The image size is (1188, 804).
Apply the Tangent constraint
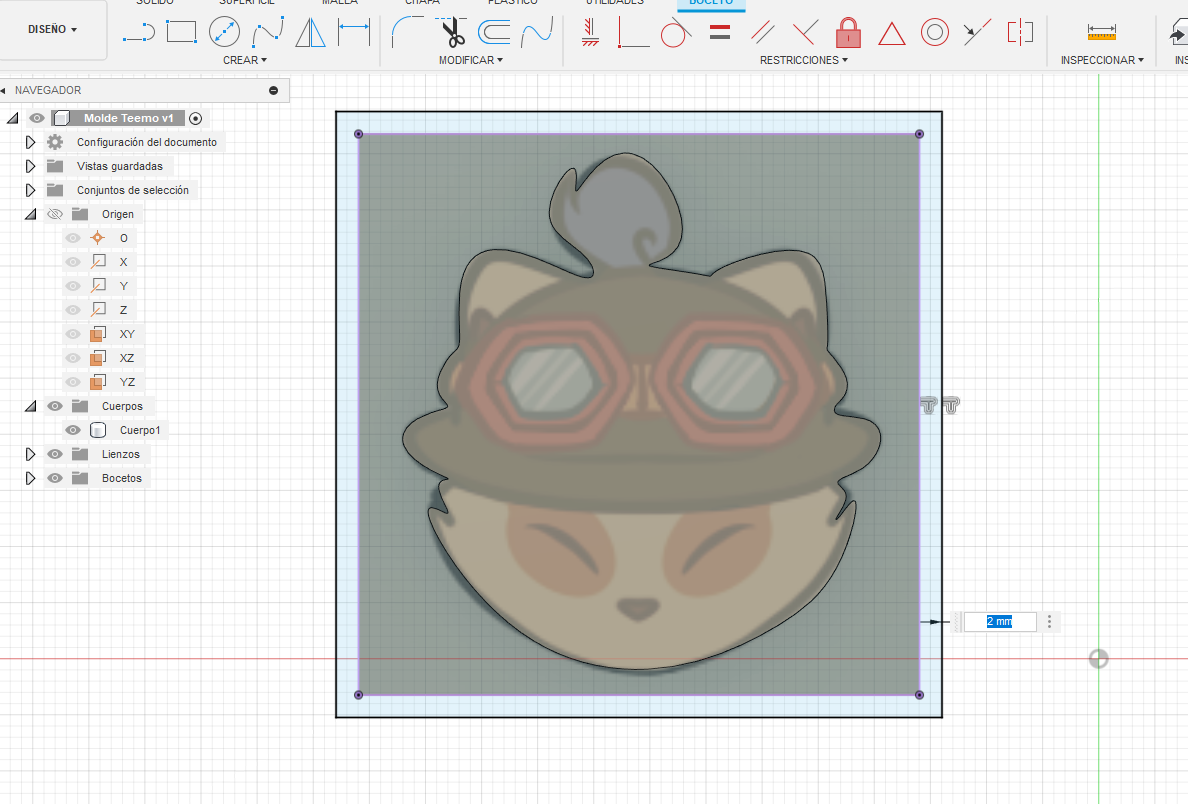[676, 33]
